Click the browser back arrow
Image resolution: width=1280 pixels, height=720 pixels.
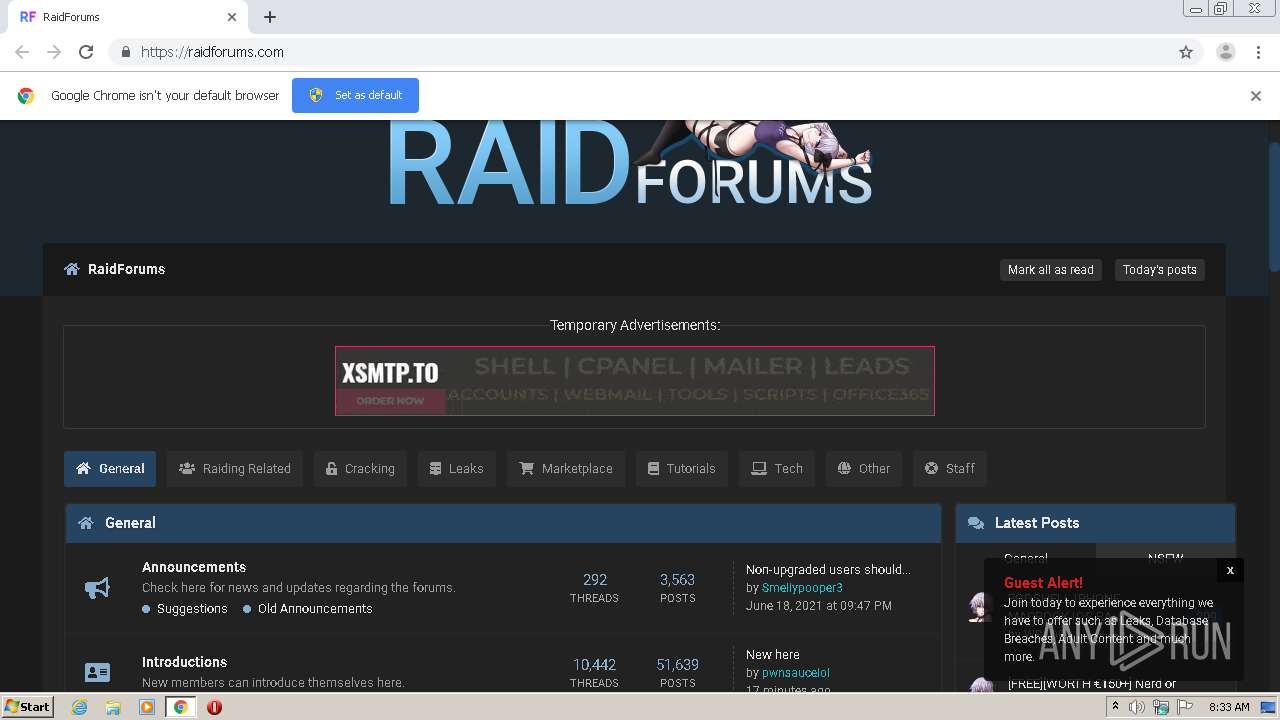pyautogui.click(x=22, y=52)
